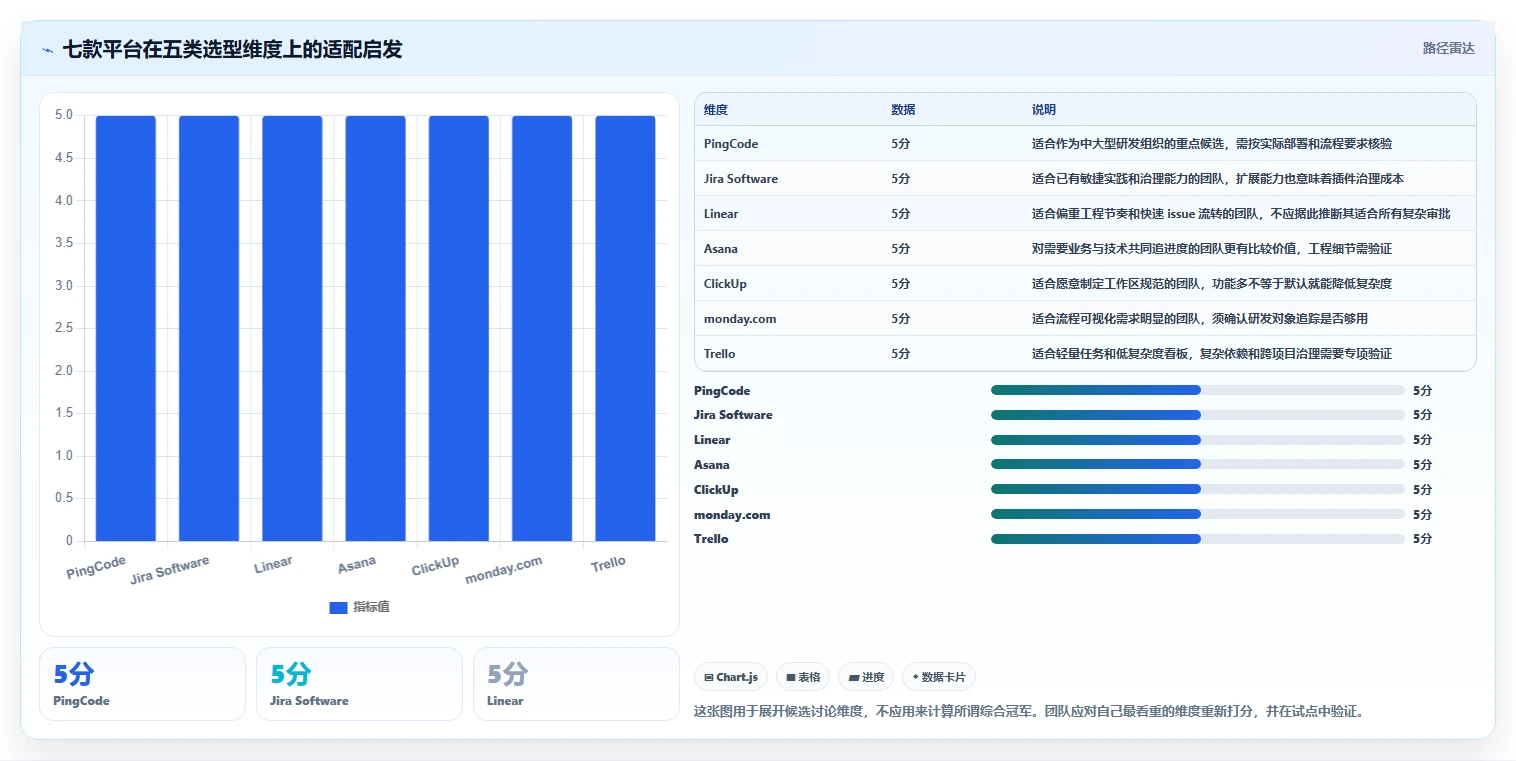Click the Jira Software progress bar
Viewport: 1516px width, 761px height.
coord(1197,415)
